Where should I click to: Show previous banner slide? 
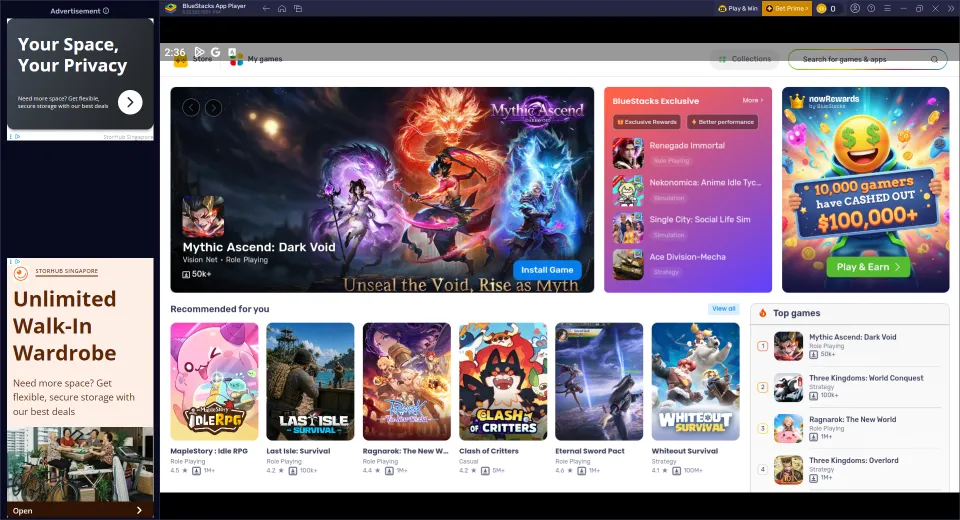(x=191, y=108)
